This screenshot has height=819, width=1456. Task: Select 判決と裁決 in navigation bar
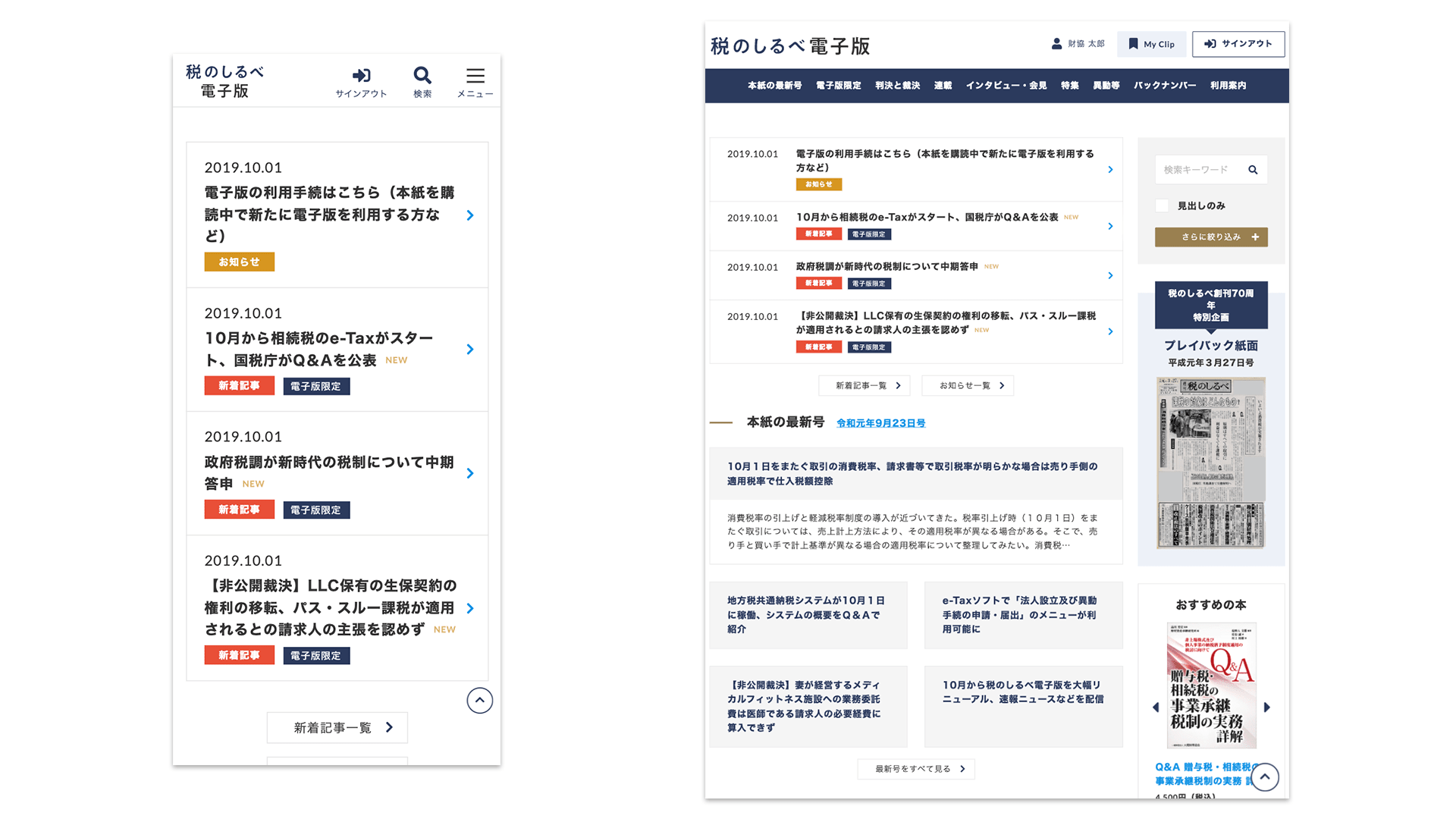click(x=897, y=86)
